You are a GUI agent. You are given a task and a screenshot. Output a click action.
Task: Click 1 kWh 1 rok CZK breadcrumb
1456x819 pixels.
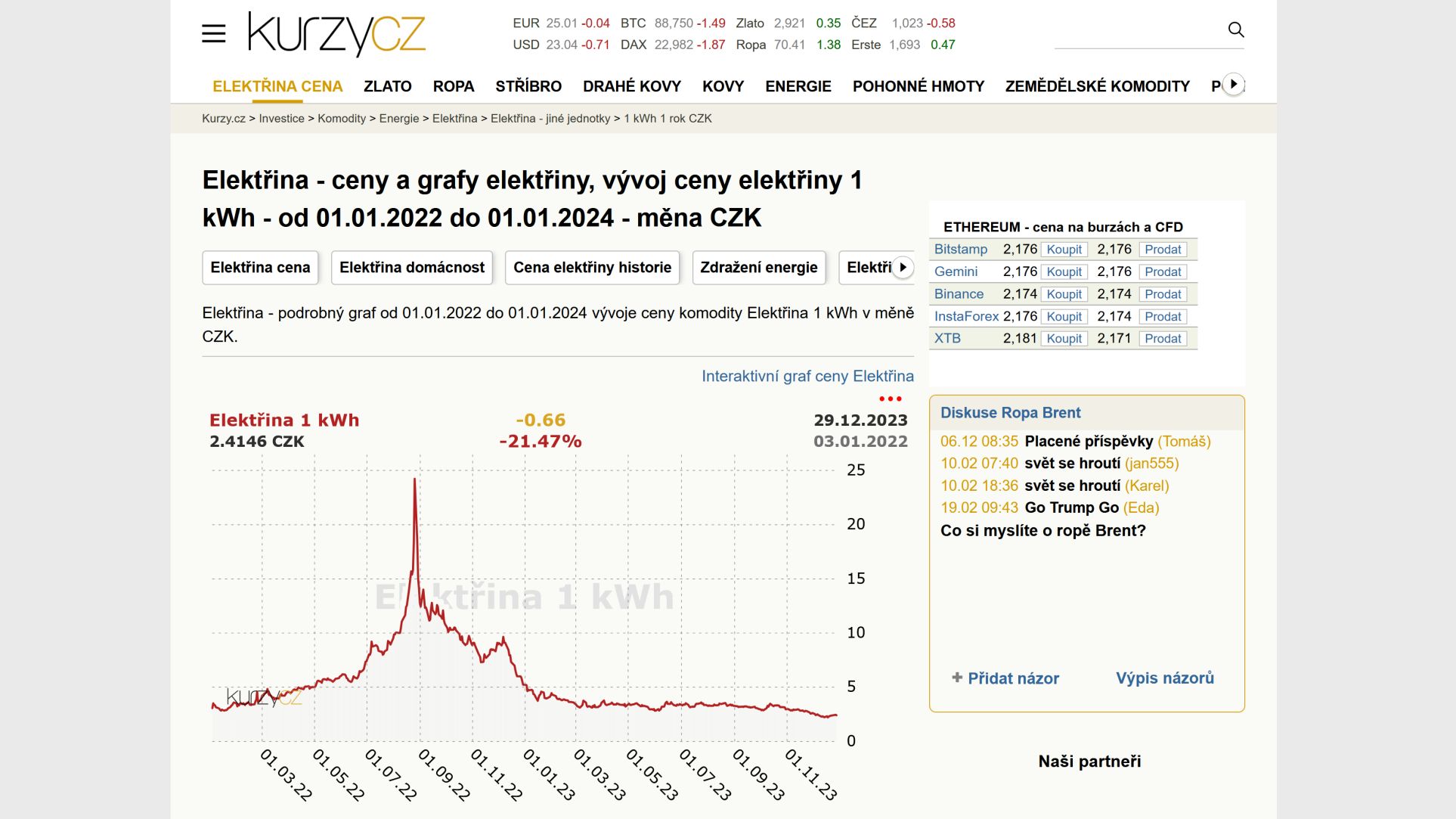(x=668, y=119)
